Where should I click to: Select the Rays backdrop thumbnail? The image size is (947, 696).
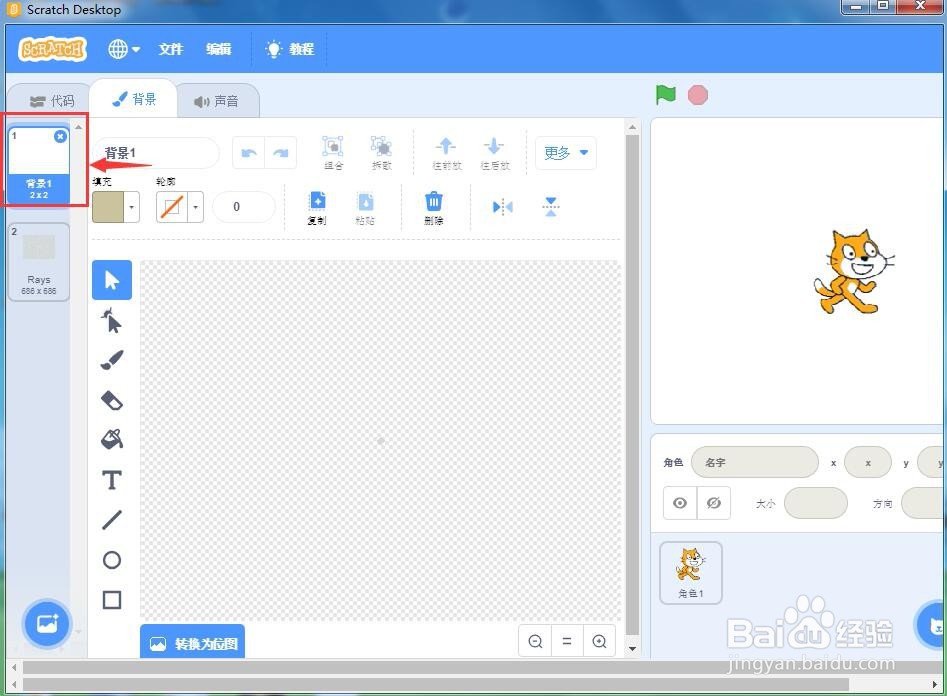(x=39, y=262)
